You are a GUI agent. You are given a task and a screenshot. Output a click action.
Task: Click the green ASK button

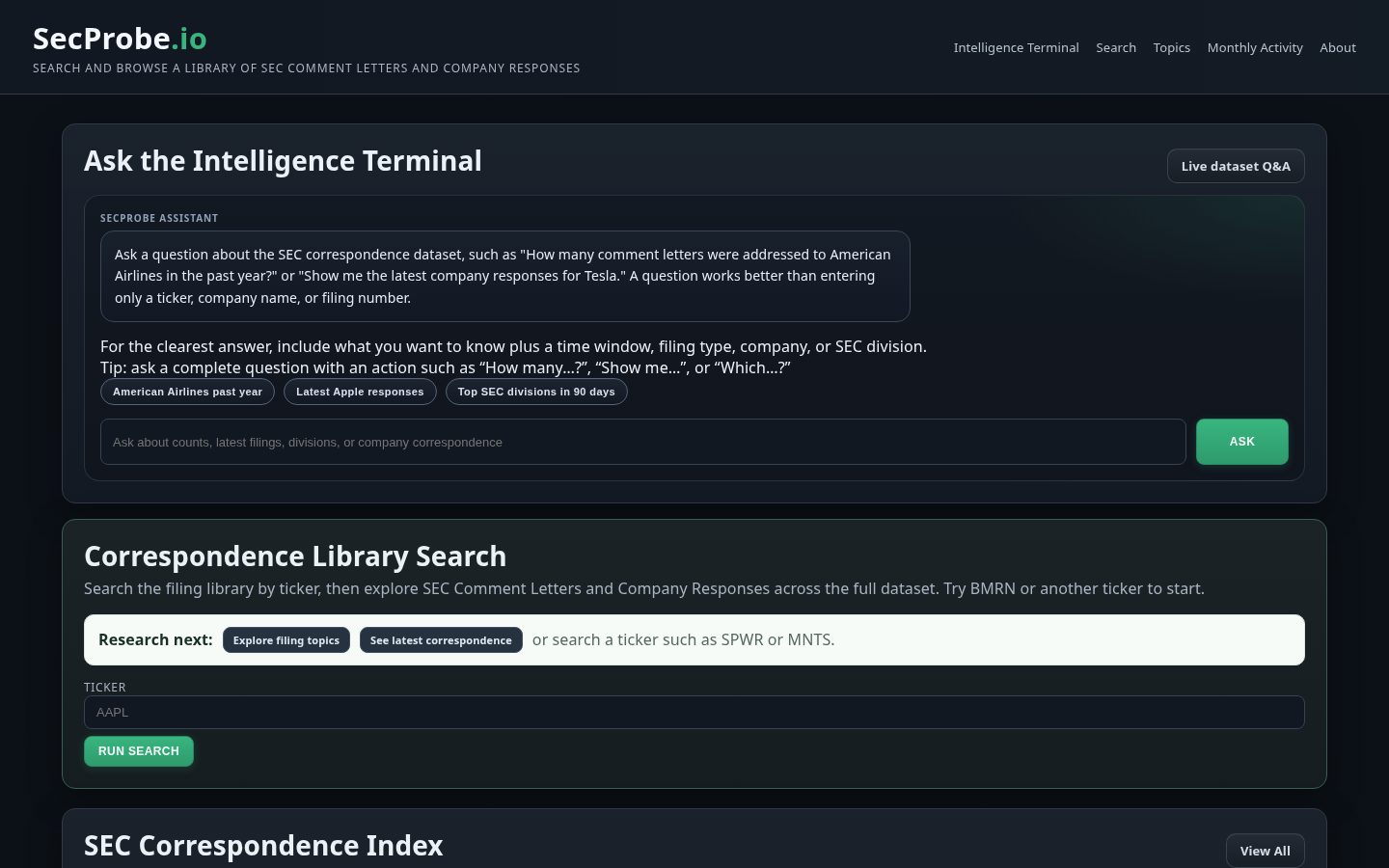coord(1241,442)
